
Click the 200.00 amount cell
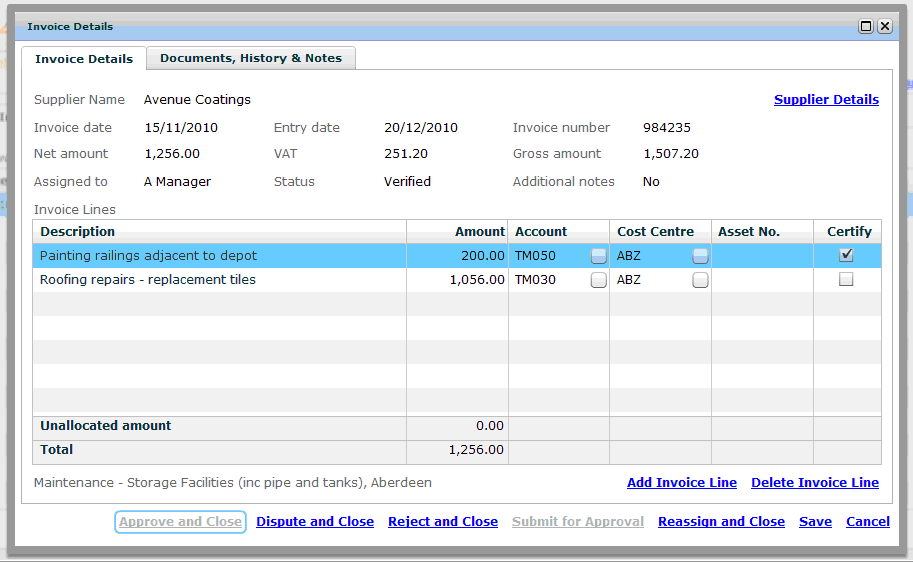(x=457, y=256)
